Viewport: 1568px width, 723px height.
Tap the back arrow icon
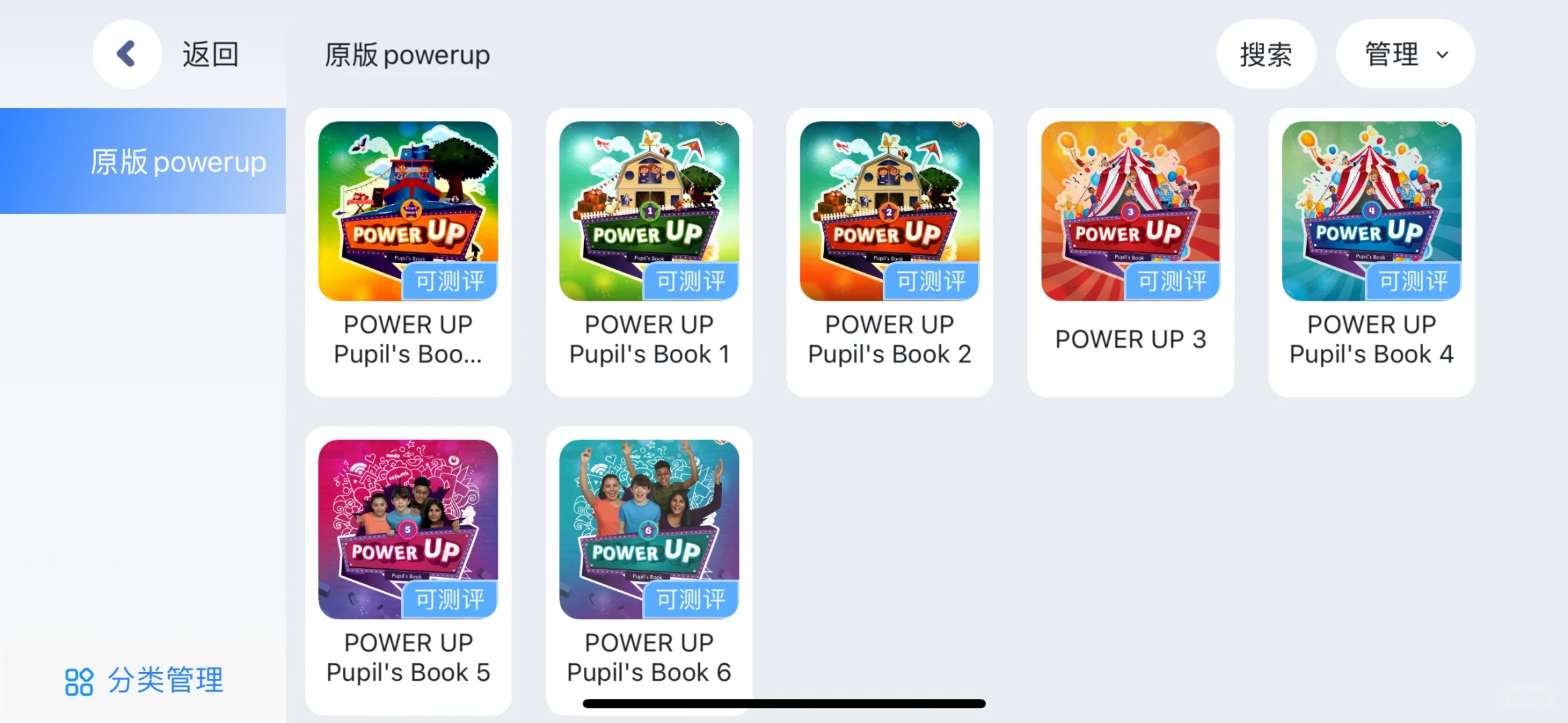pos(127,54)
